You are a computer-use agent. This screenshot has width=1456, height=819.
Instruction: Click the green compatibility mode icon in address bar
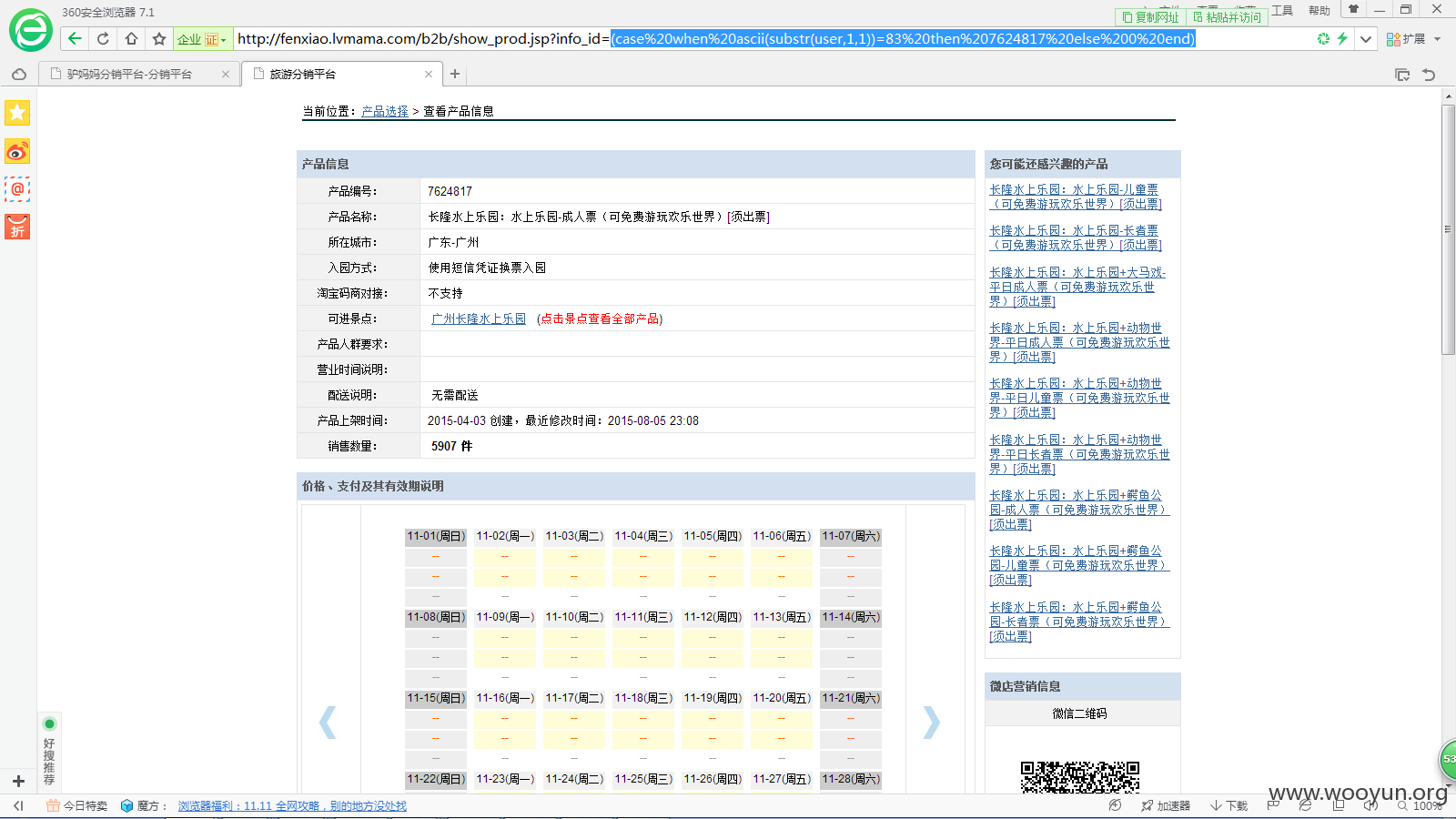point(1323,38)
